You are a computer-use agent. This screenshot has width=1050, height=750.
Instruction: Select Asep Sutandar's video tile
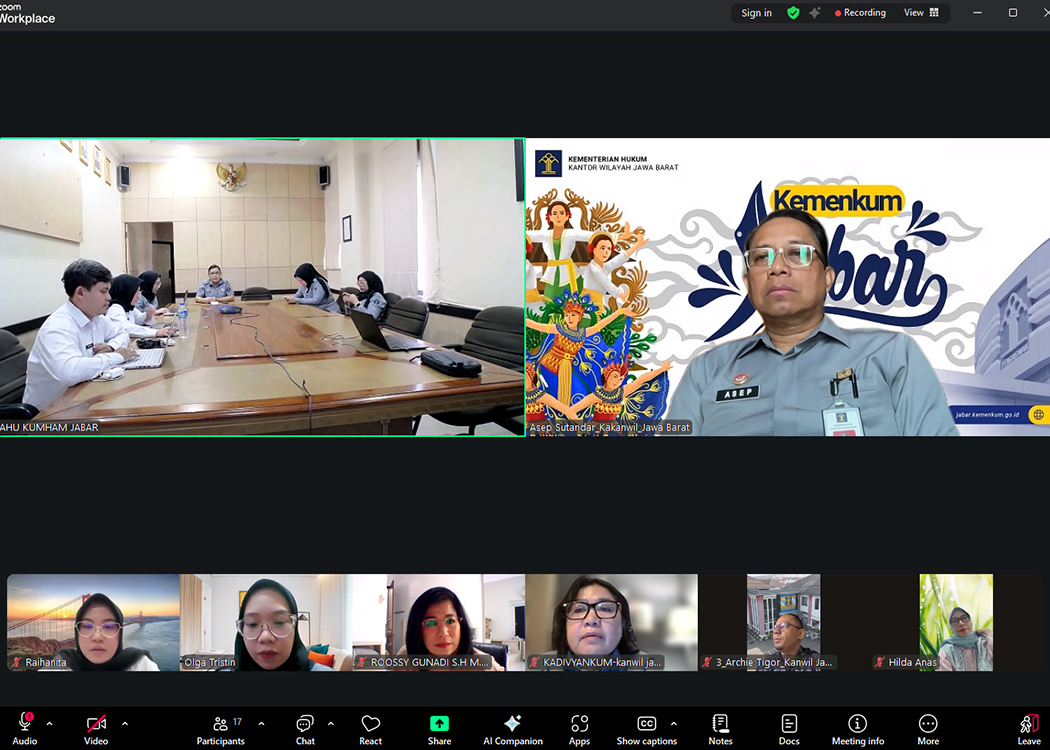pyautogui.click(x=787, y=287)
